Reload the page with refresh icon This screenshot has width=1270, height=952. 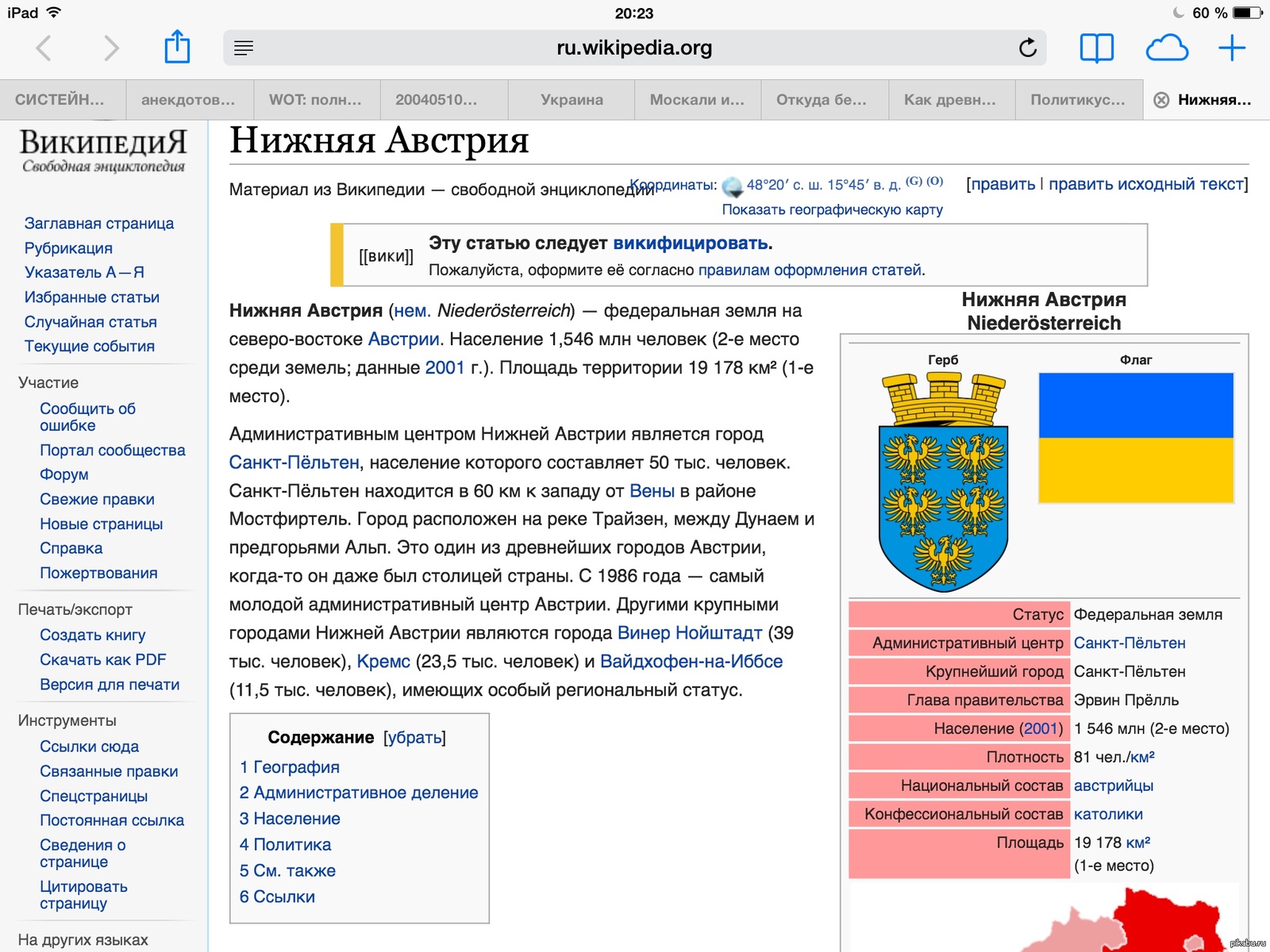click(1028, 48)
